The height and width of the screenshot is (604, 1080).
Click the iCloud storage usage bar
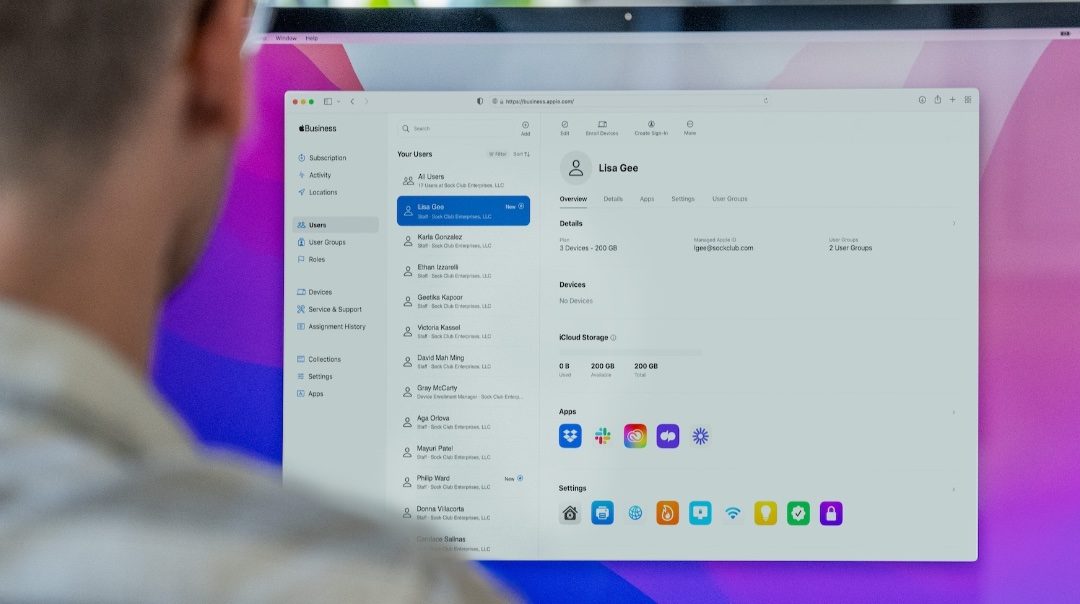630,351
